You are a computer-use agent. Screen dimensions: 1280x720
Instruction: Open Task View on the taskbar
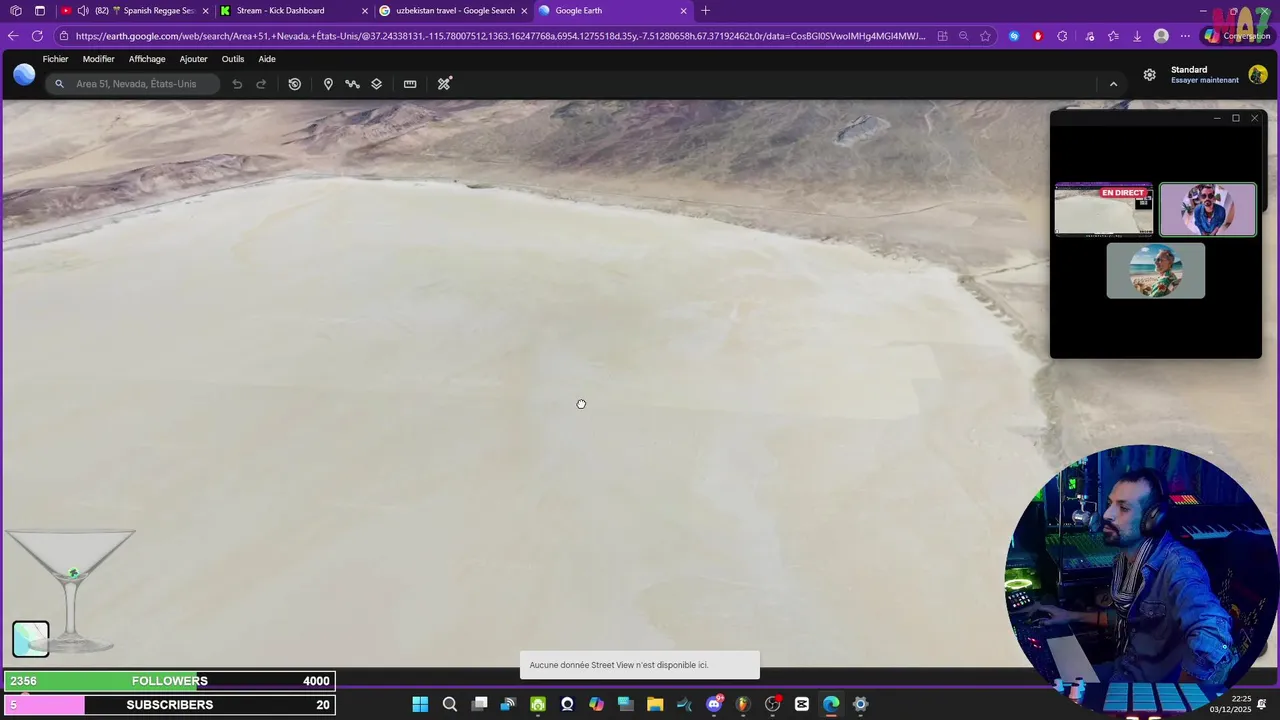480,705
